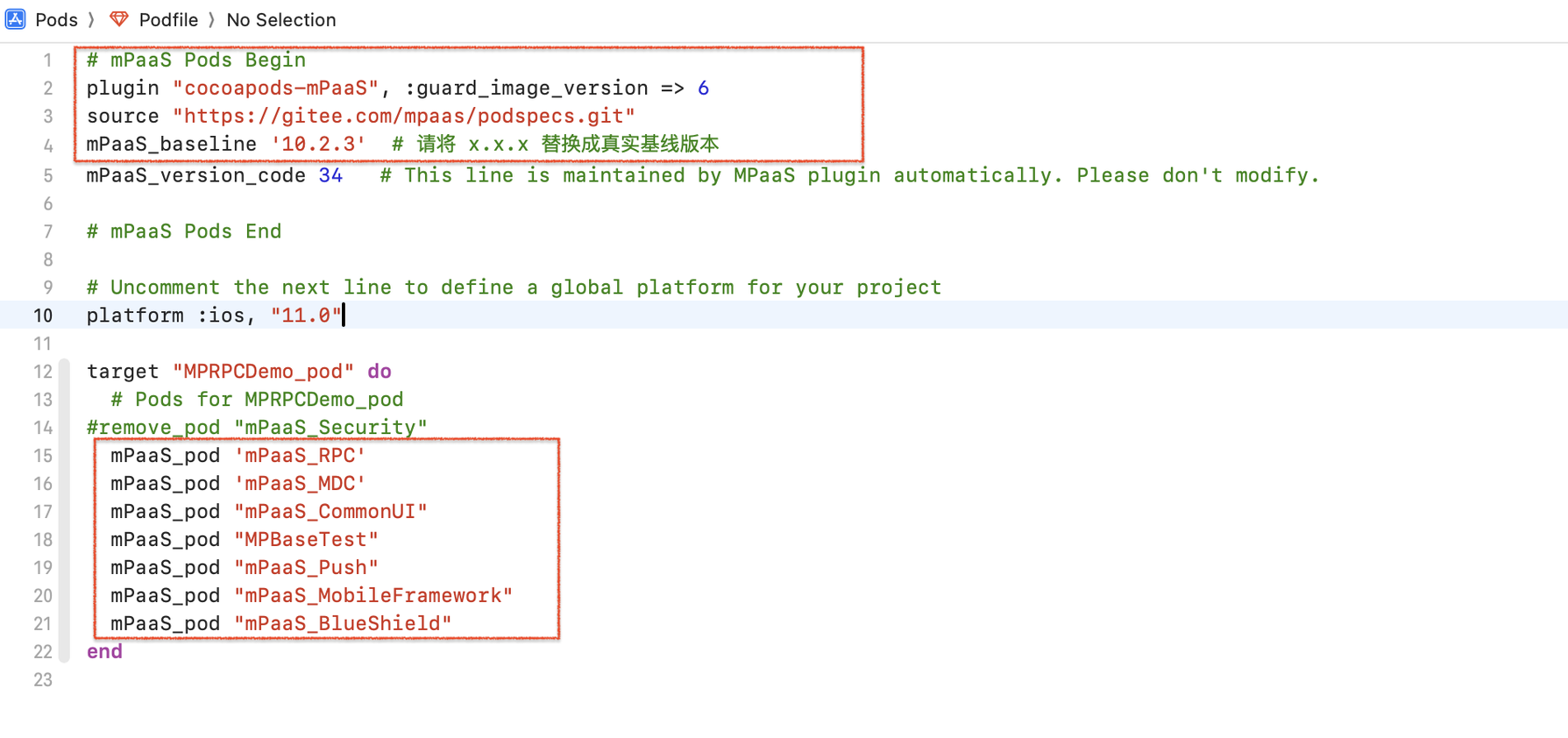Click the pod name "mPaaS_CommonUI"
The width and height of the screenshot is (1568, 738).
point(330,512)
